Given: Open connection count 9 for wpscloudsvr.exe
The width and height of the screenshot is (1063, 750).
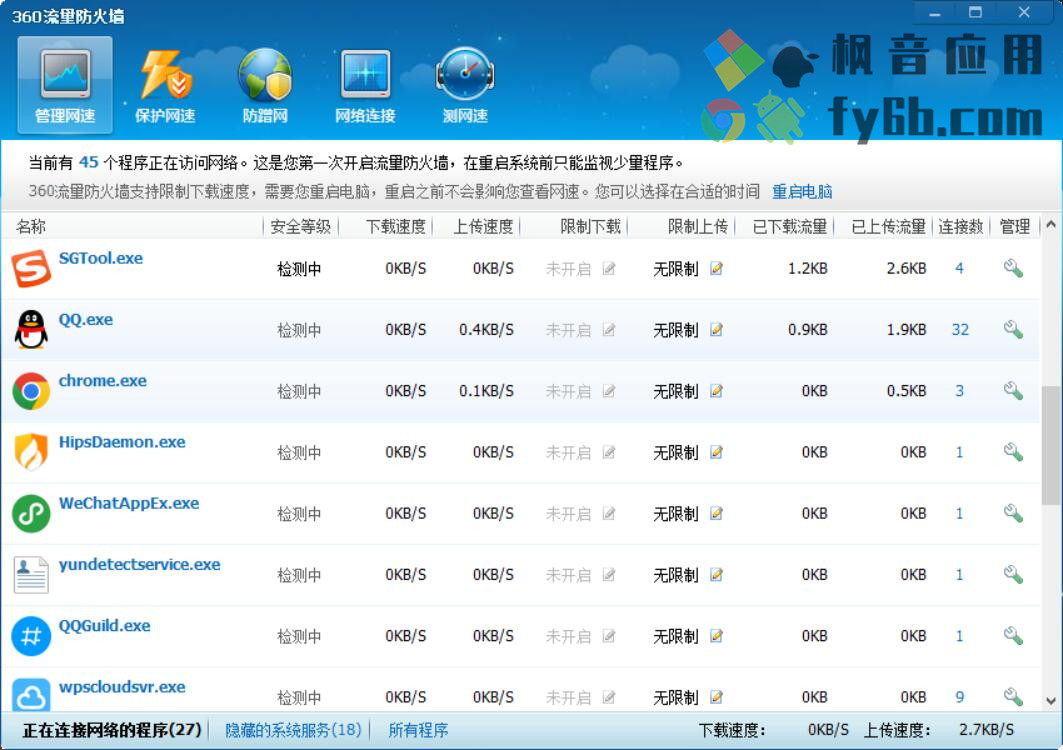Looking at the screenshot, I should pyautogui.click(x=959, y=697).
